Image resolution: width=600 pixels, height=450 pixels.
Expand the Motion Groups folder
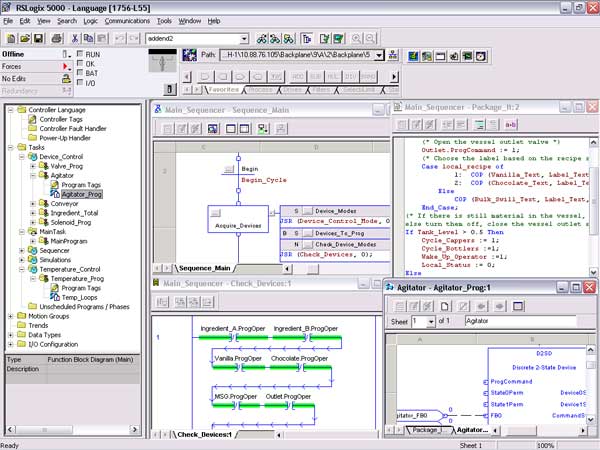click(11, 316)
